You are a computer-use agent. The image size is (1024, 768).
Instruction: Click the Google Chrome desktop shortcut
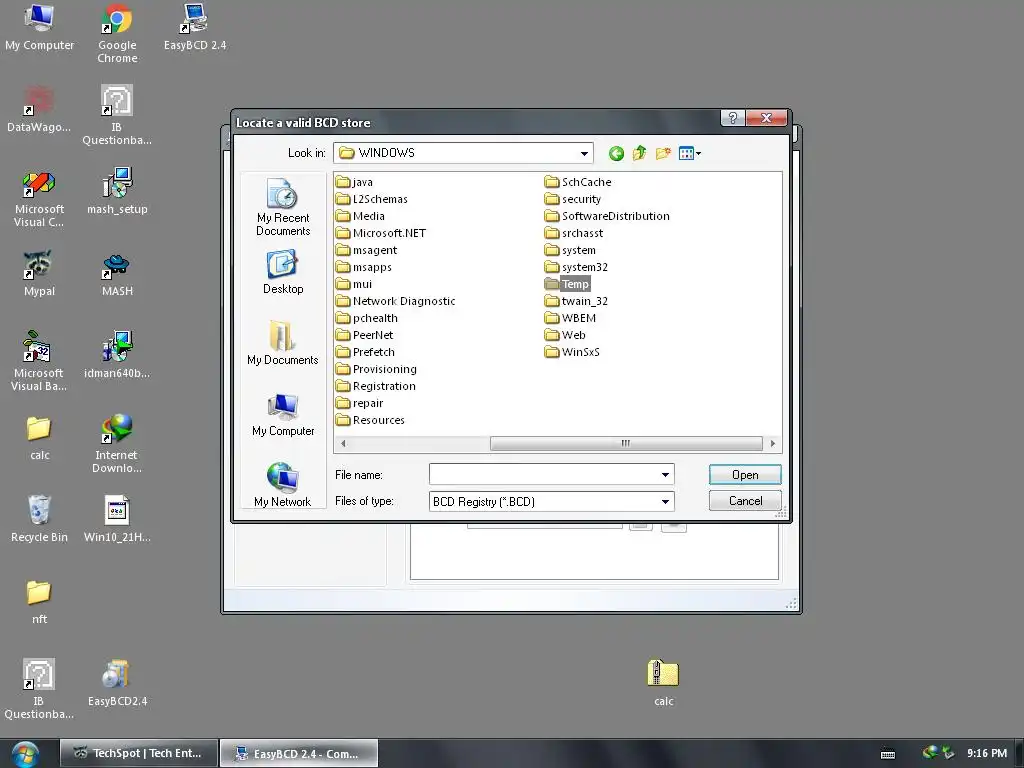point(117,33)
